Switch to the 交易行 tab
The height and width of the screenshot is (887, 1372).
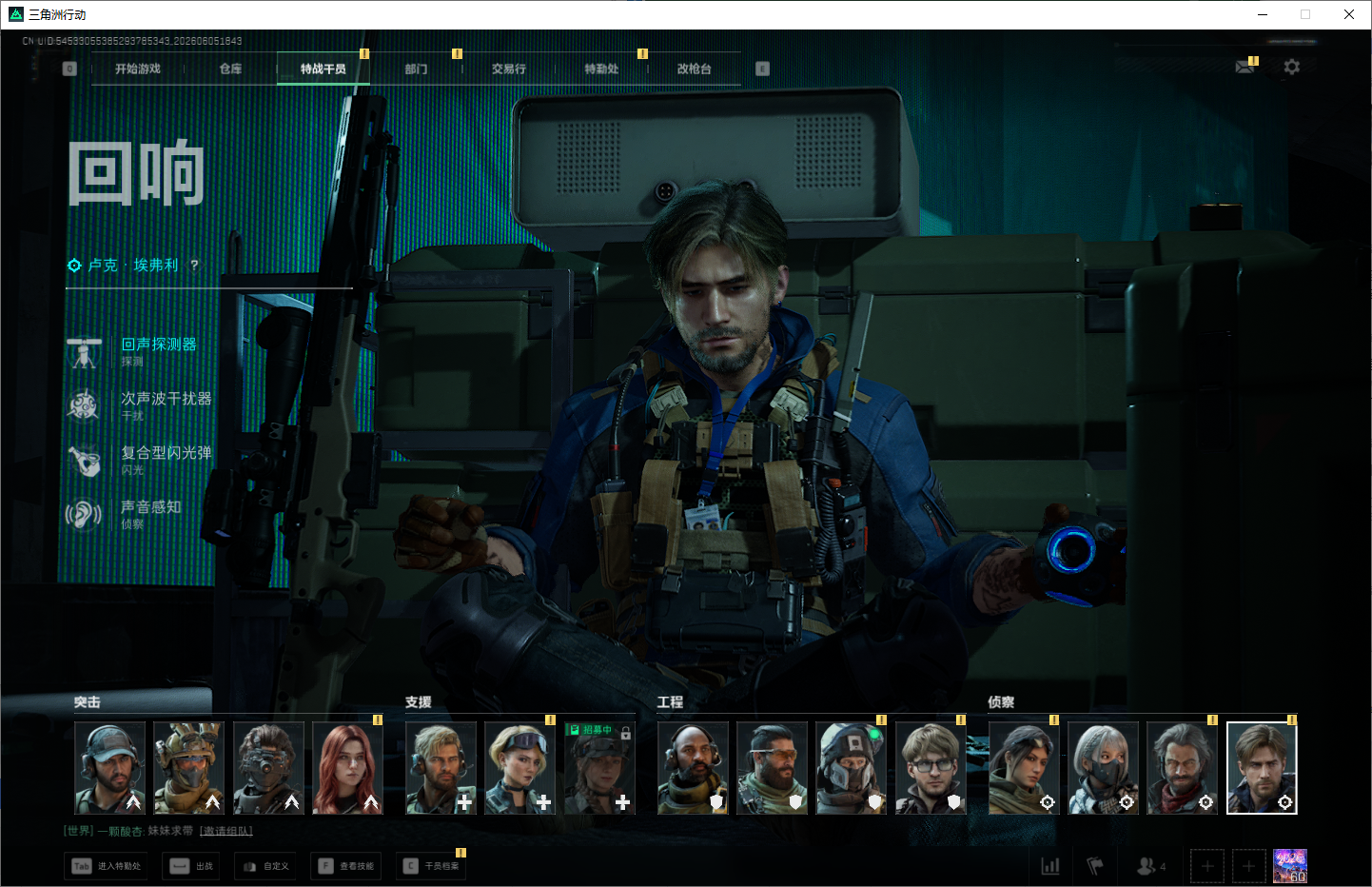[x=509, y=69]
